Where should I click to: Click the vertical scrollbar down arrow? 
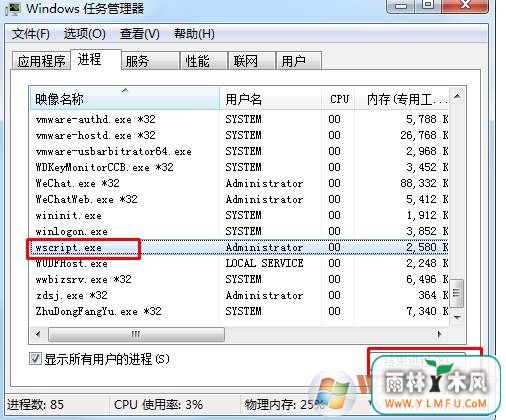(x=457, y=317)
